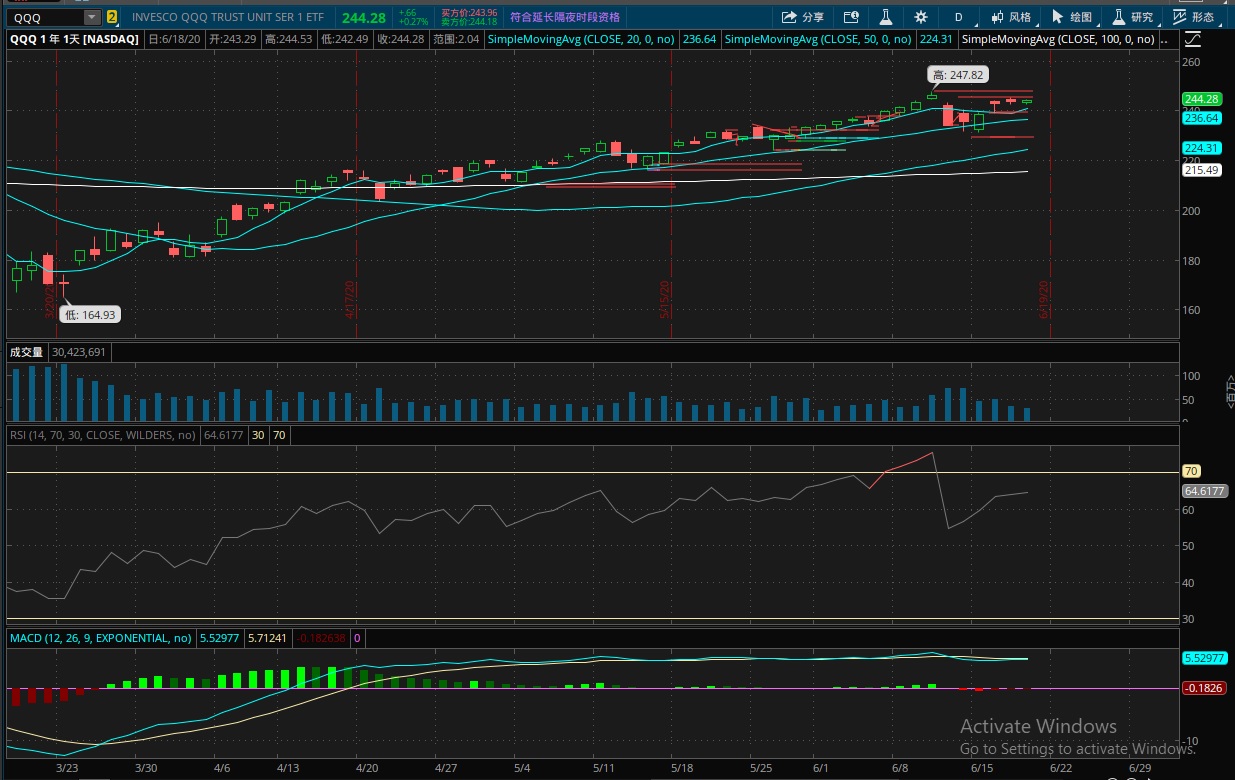Click the last price 244.28 in header

tap(363, 17)
